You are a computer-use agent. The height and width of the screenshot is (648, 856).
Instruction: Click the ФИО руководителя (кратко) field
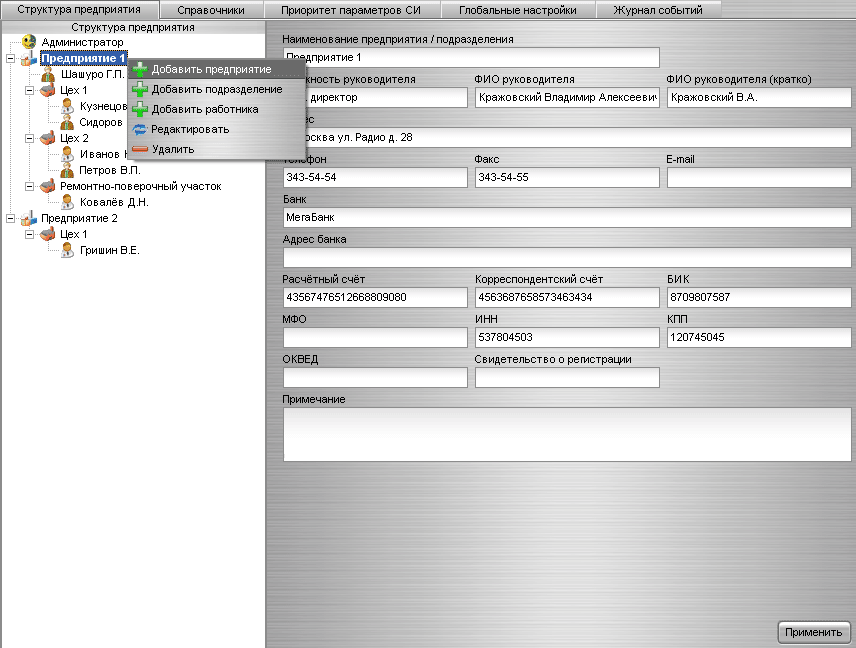click(759, 98)
